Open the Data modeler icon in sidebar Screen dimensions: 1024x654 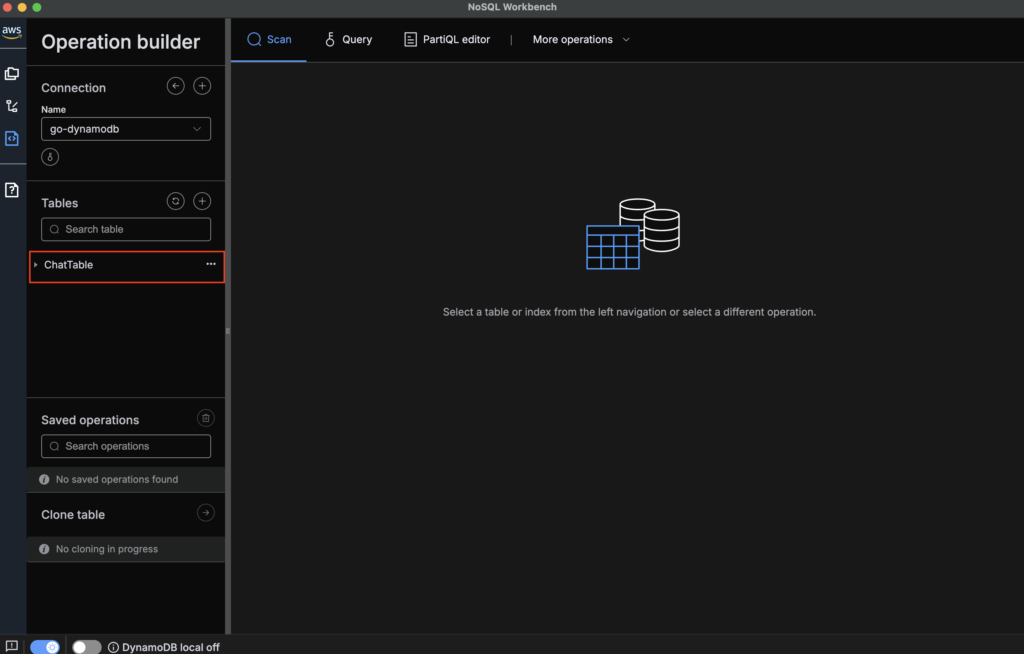tap(12, 74)
